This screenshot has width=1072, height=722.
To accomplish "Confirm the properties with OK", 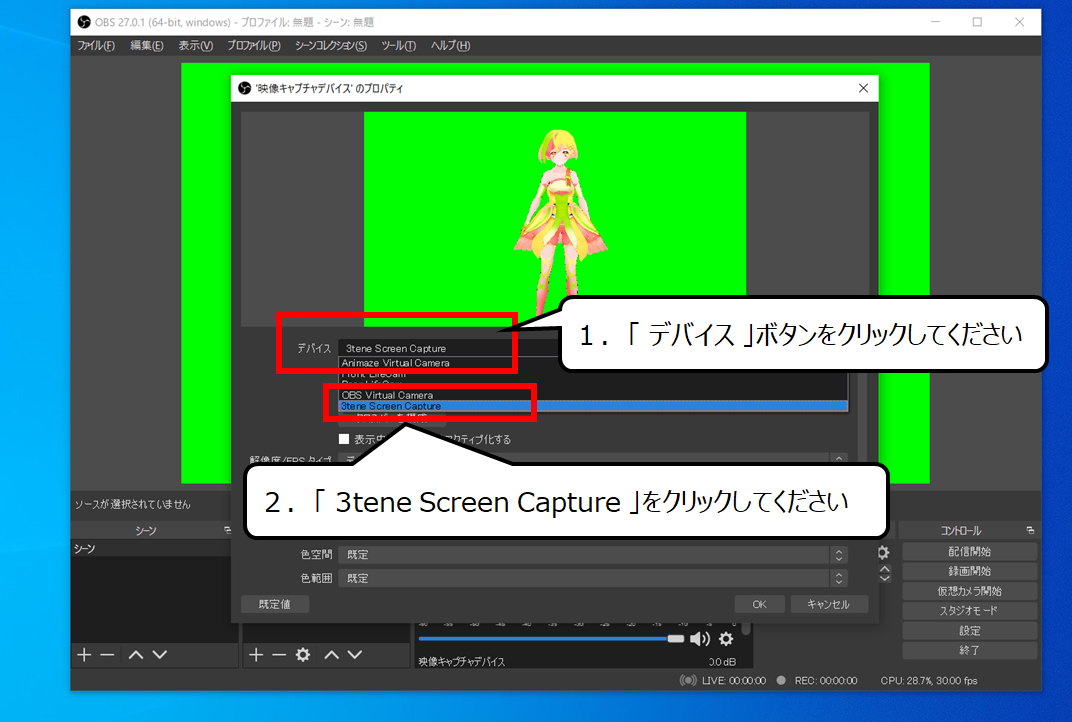I will coord(760,604).
